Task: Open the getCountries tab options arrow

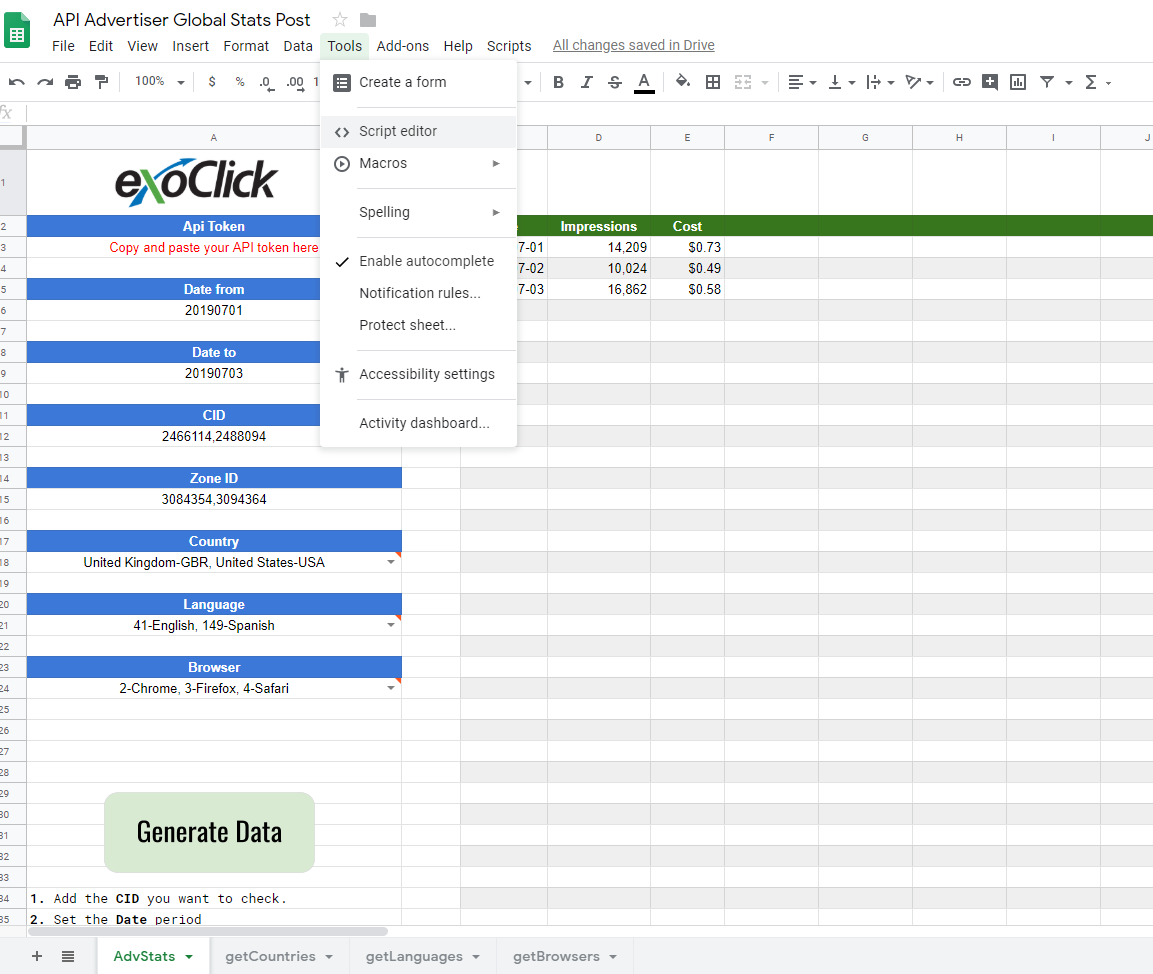Action: click(x=329, y=956)
